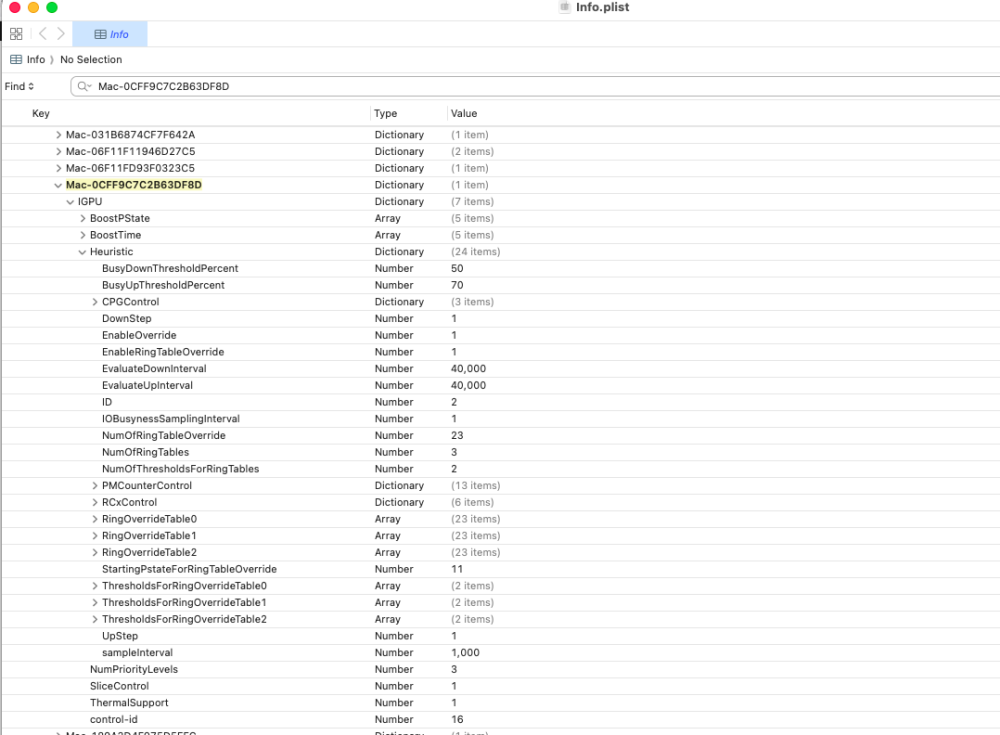1000x735 pixels.
Task: Expand ThresholdsForRingOverrideTable2 array
Action: click(94, 620)
